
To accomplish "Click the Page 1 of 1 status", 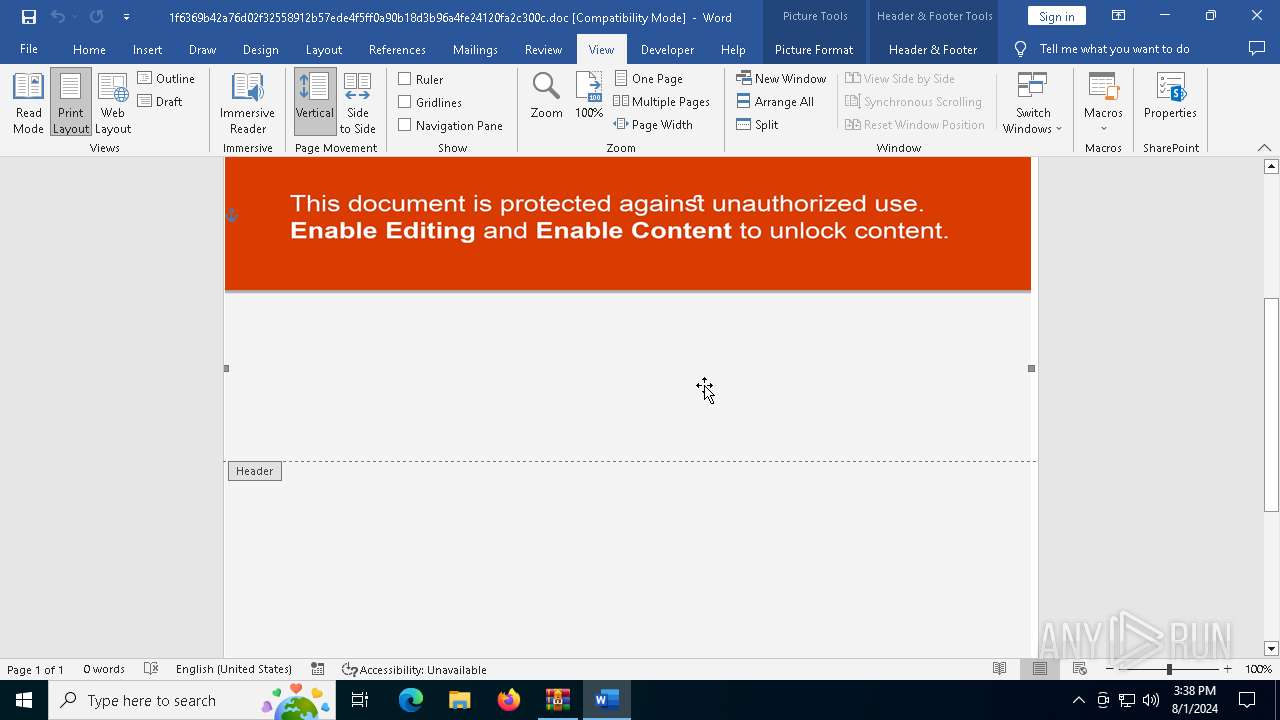I will pos(35,669).
